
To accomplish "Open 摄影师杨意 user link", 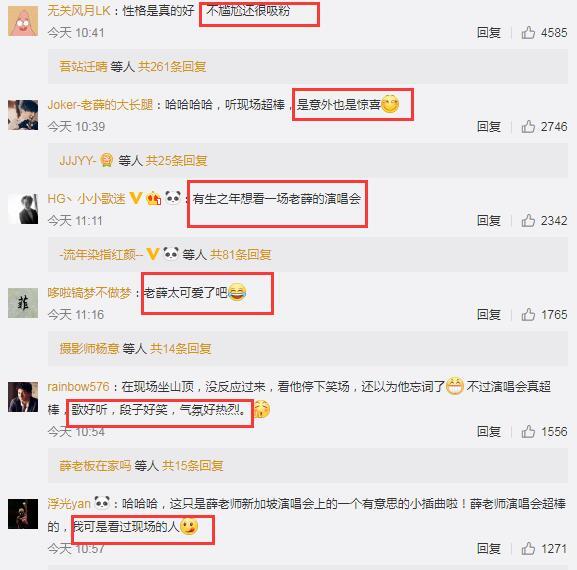I will 89,348.
